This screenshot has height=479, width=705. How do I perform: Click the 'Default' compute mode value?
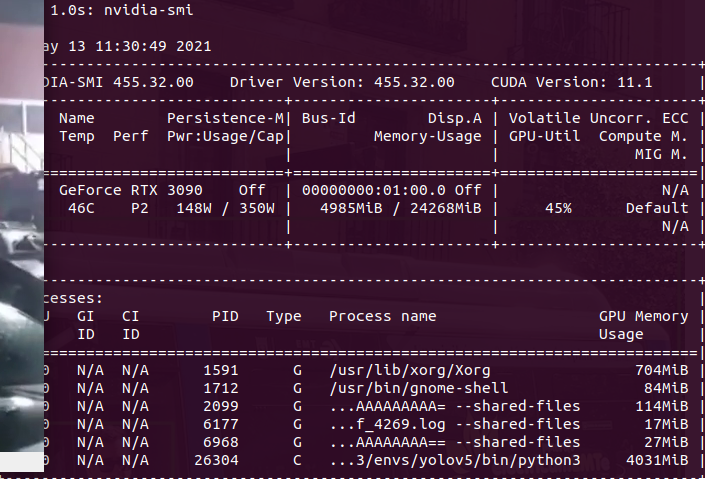point(657,208)
